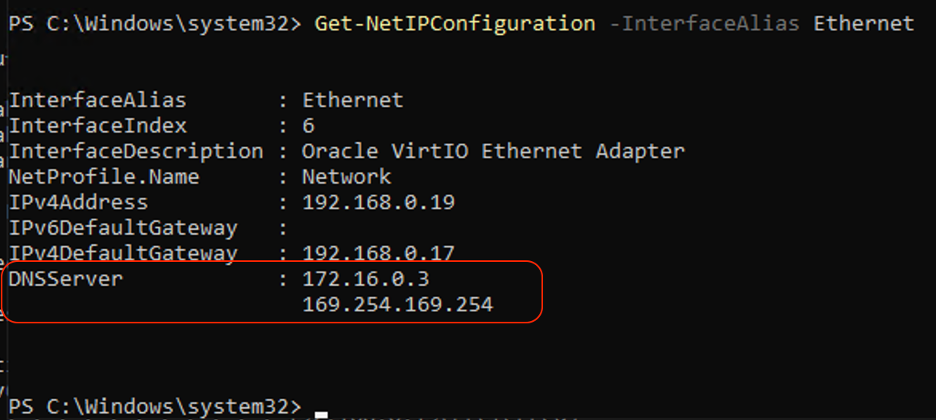Click Oracle VirtIO Ethernet Adapter text
Image resolution: width=936 pixels, height=420 pixels.
coord(493,151)
